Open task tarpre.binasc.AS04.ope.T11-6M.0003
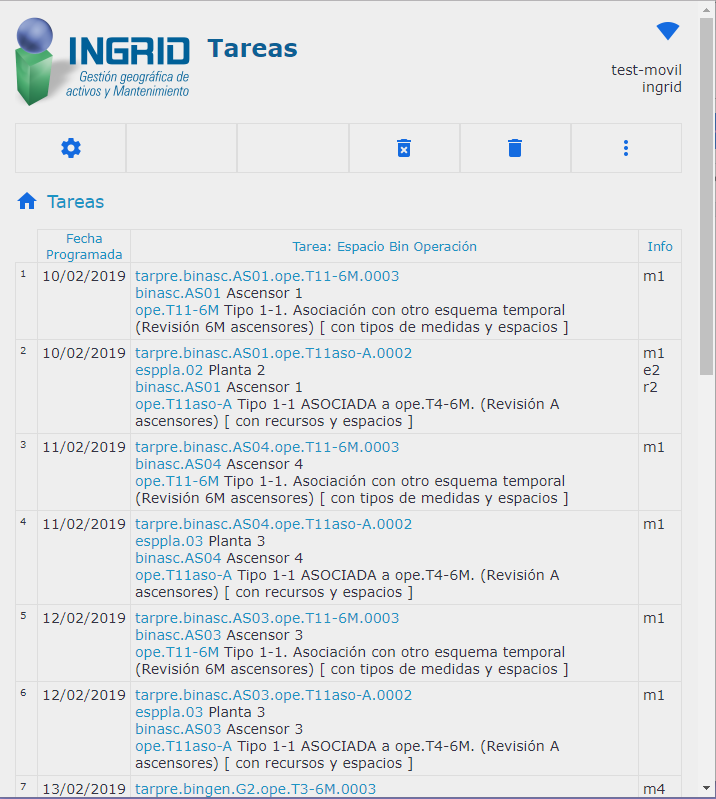Viewport: 716px width, 799px height. [x=267, y=447]
